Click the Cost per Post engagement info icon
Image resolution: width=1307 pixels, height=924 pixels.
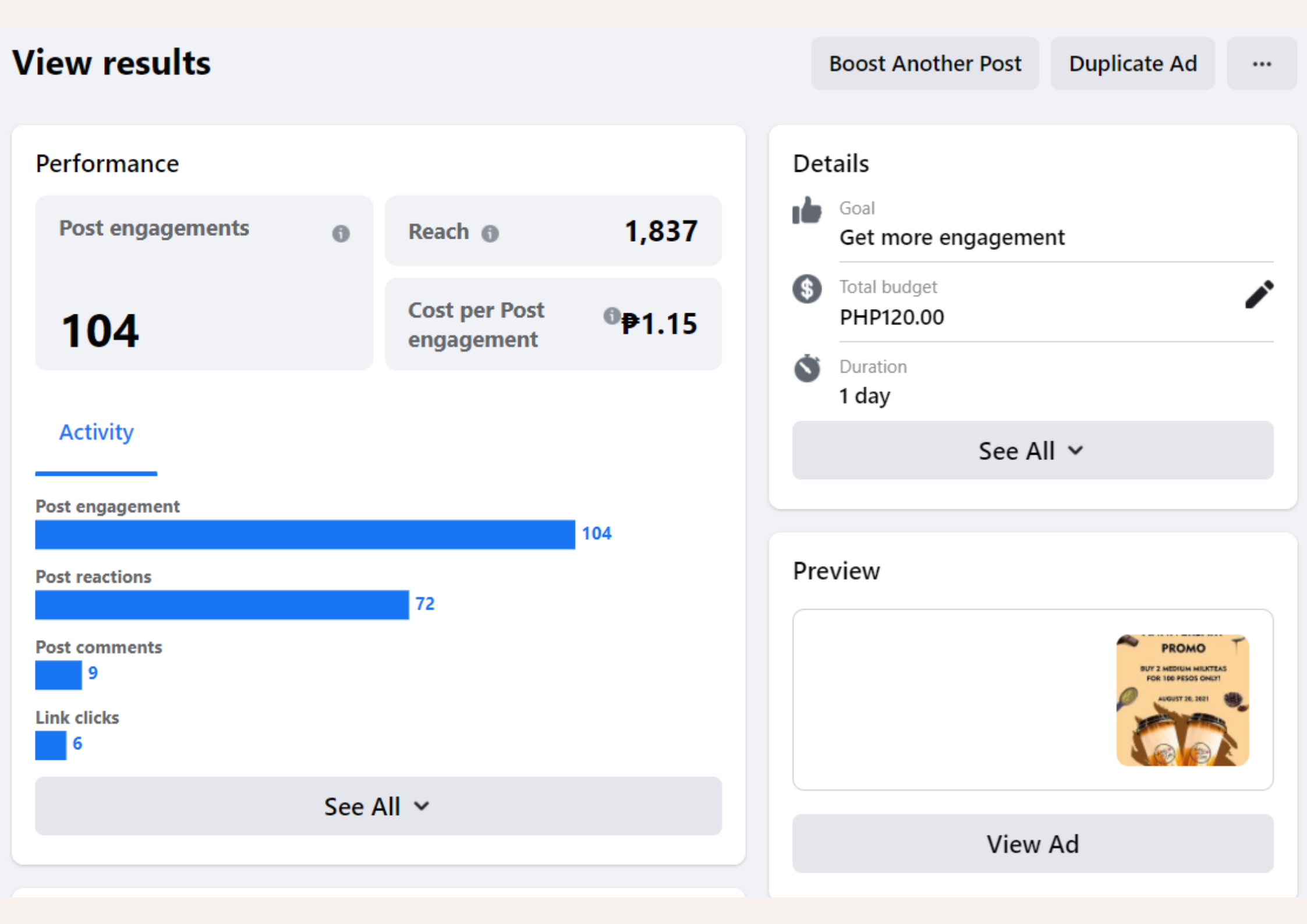(610, 316)
